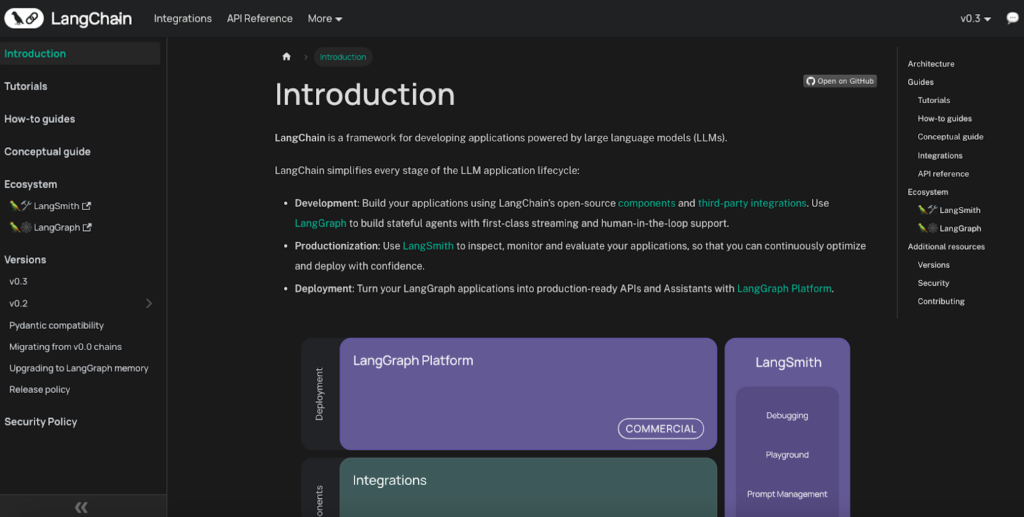
Task: Open Migrating from v0.0 chains page
Action: pos(65,347)
